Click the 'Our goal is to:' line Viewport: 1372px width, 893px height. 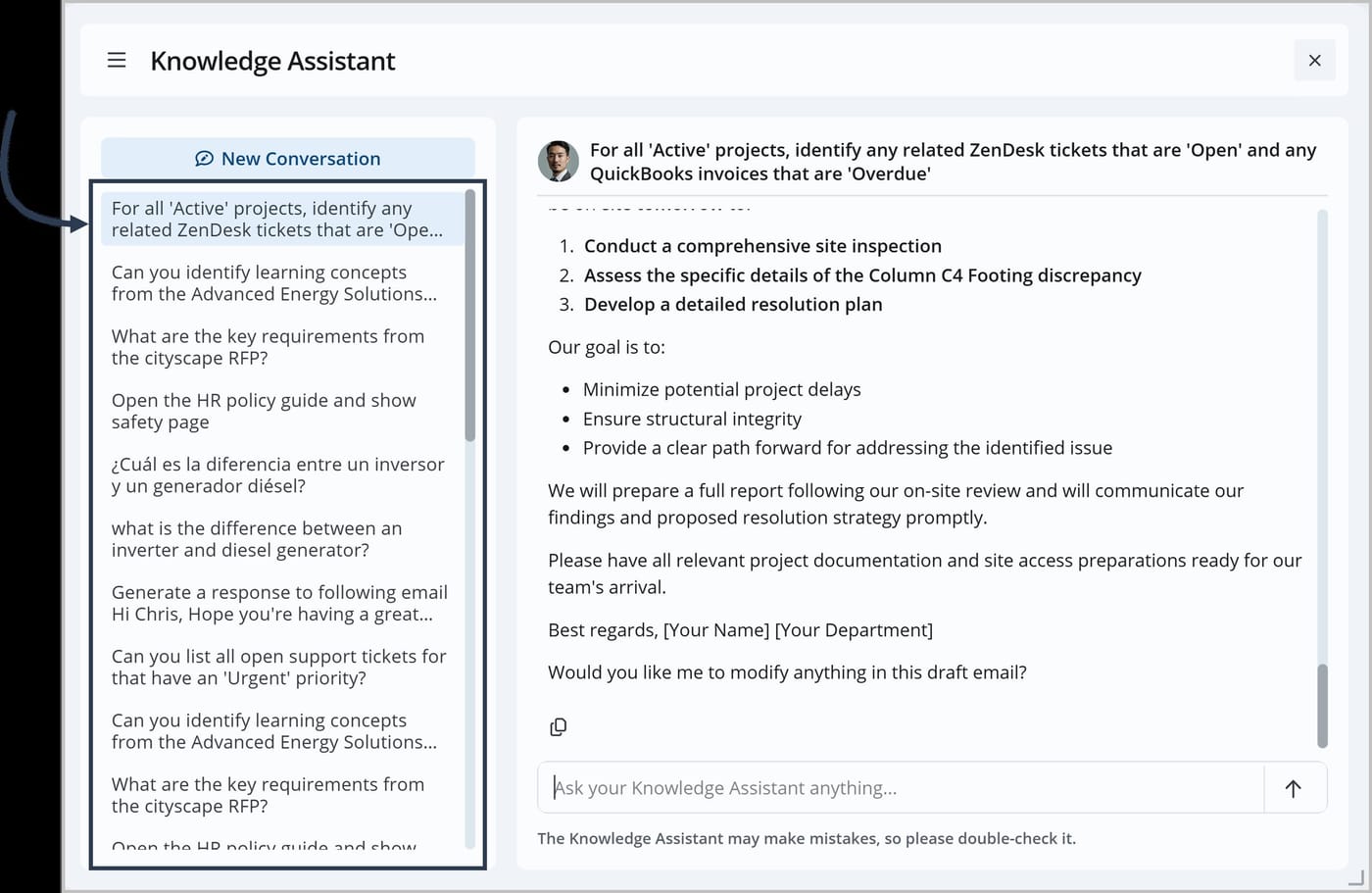(607, 347)
